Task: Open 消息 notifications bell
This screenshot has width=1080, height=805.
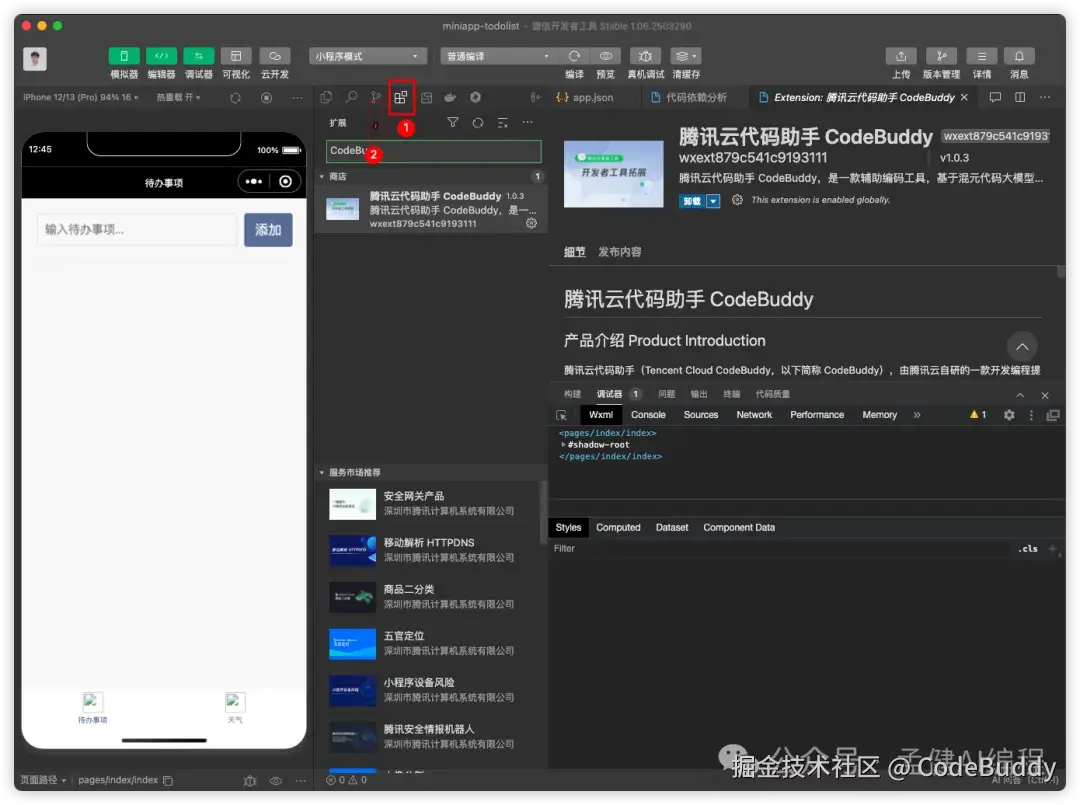Action: (x=1019, y=56)
